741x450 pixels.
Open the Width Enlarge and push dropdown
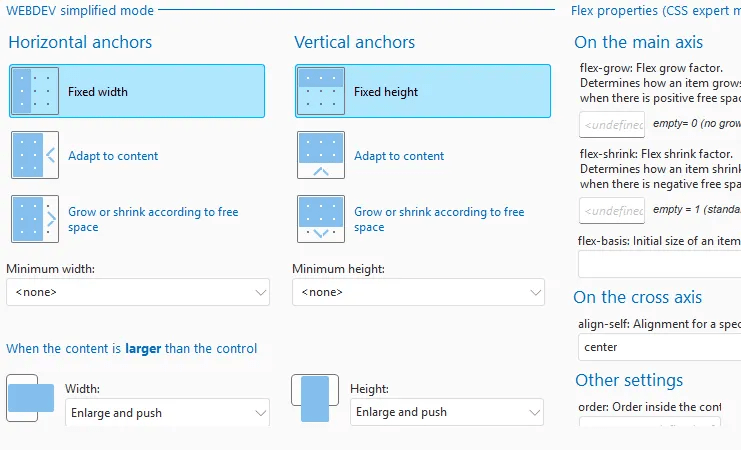coord(167,412)
